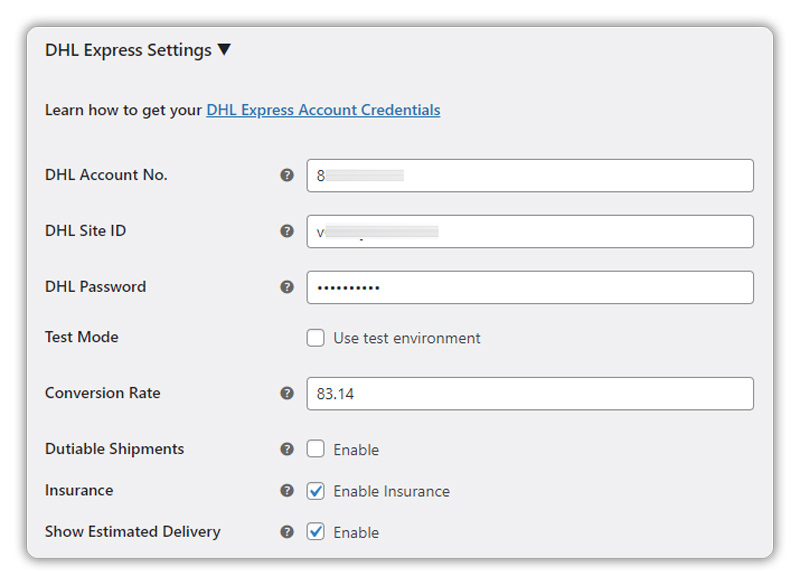Collapse the DHL Express Settings section arrow
The image size is (800, 586).
coord(224,50)
